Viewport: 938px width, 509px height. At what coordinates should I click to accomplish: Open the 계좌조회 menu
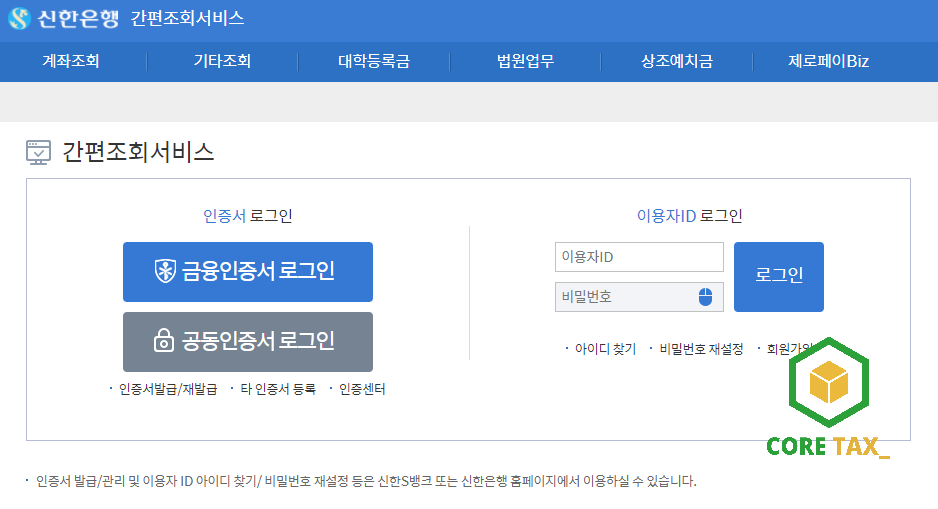71,61
